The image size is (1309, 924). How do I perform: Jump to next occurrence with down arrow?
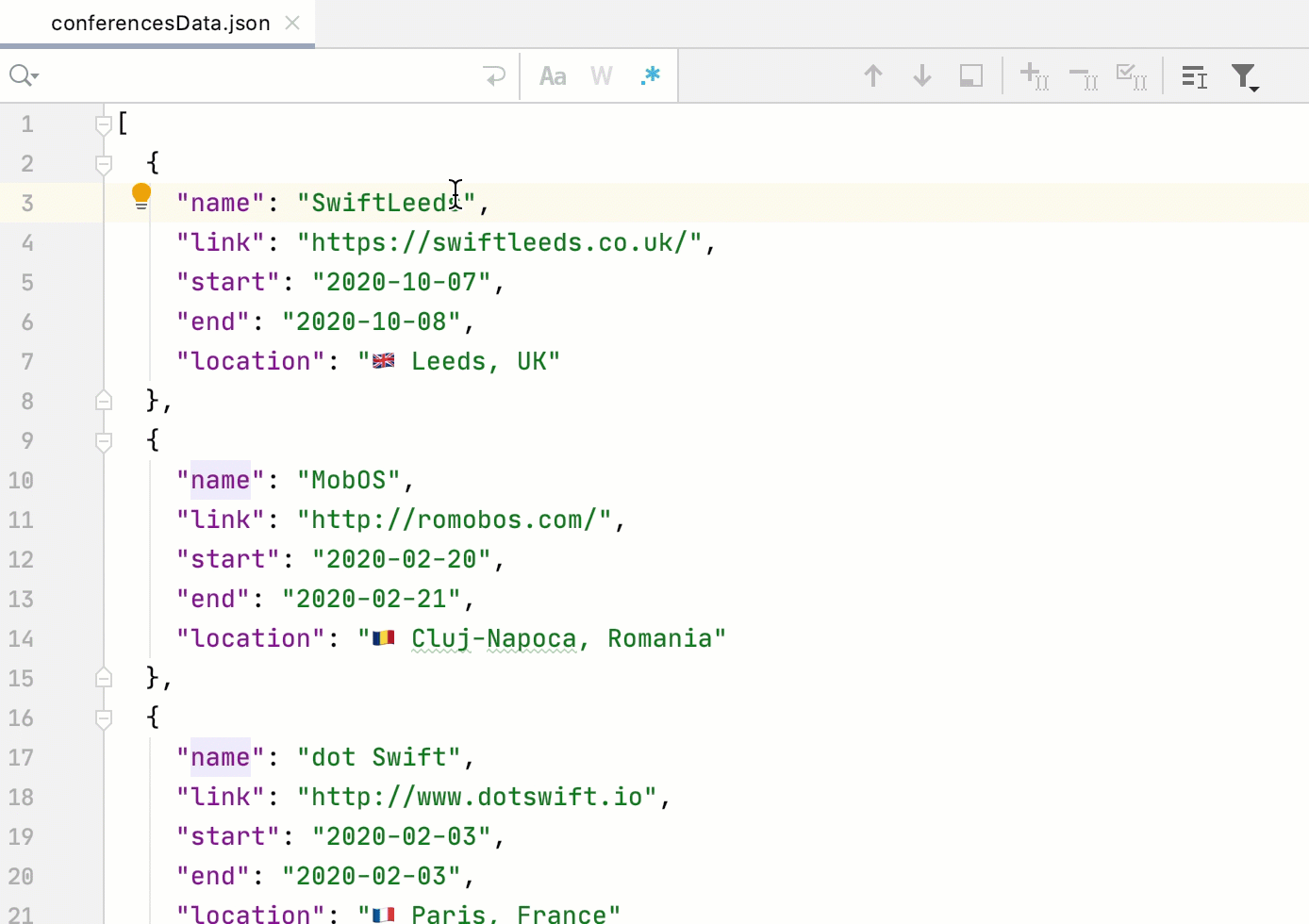tap(921, 75)
